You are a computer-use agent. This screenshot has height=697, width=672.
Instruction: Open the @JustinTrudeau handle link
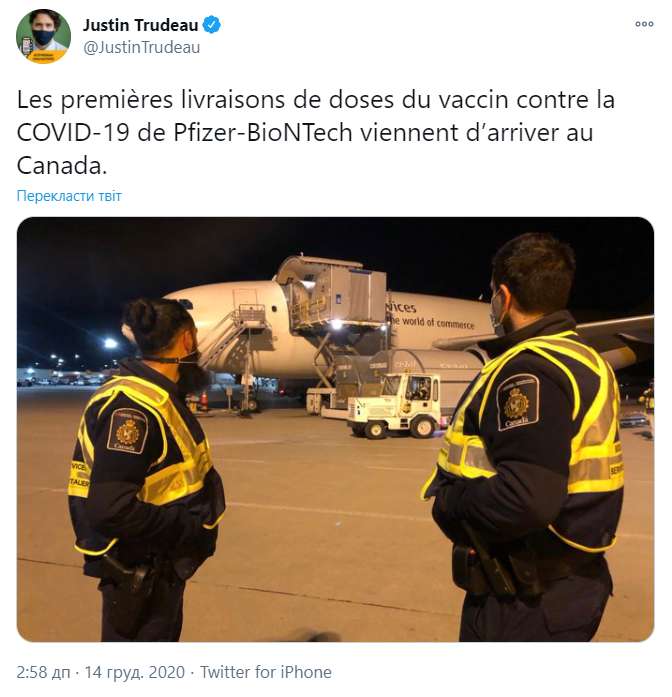(141, 48)
